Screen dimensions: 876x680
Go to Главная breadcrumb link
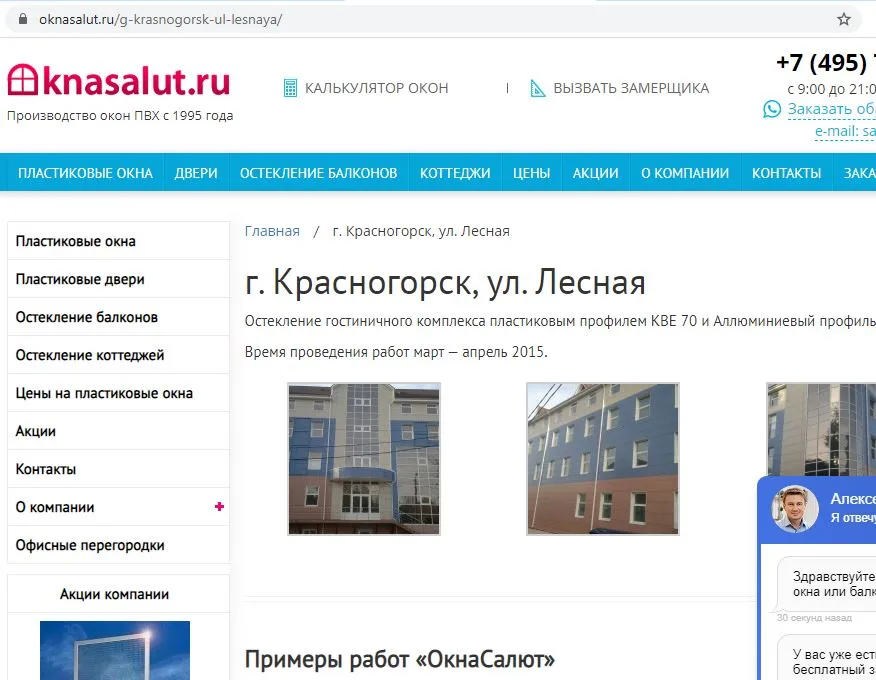coord(272,231)
